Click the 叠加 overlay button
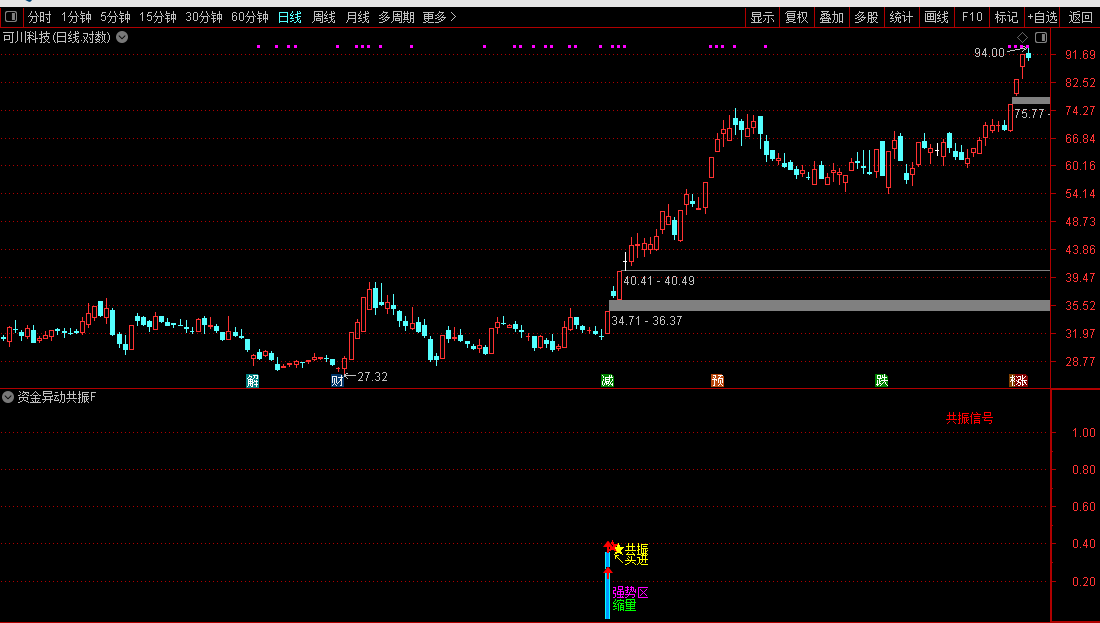Image resolution: width=1100 pixels, height=623 pixels. coord(832,17)
